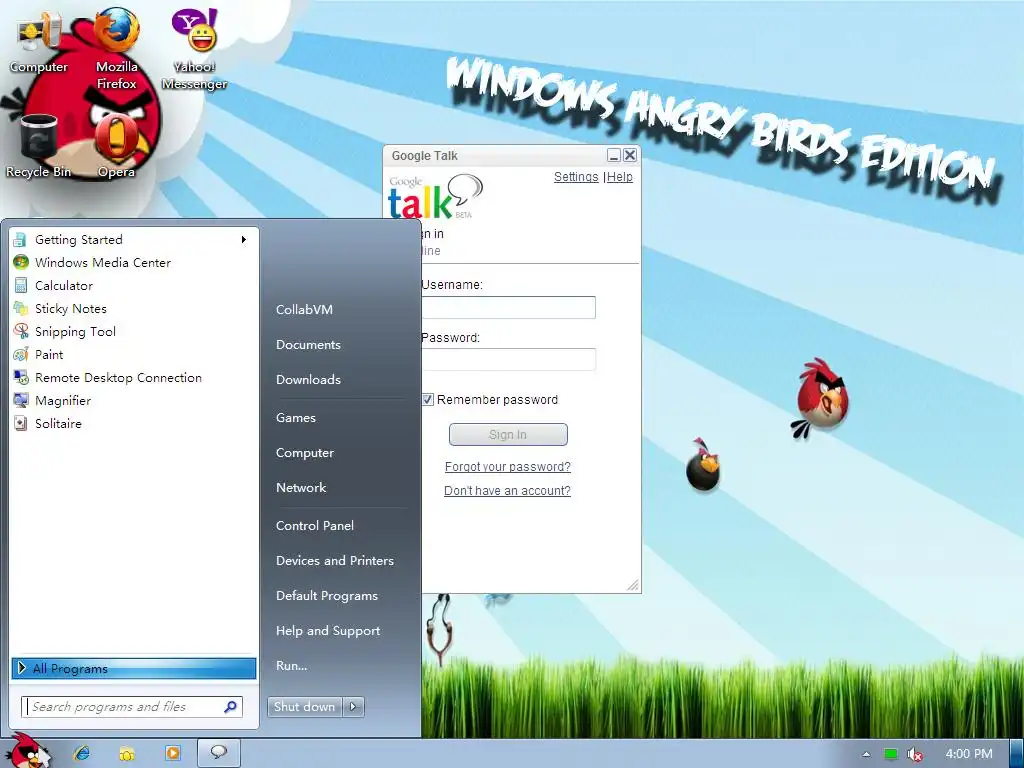Click the Getting Started icon
Viewport: 1024px width, 768px height.
[x=20, y=240]
